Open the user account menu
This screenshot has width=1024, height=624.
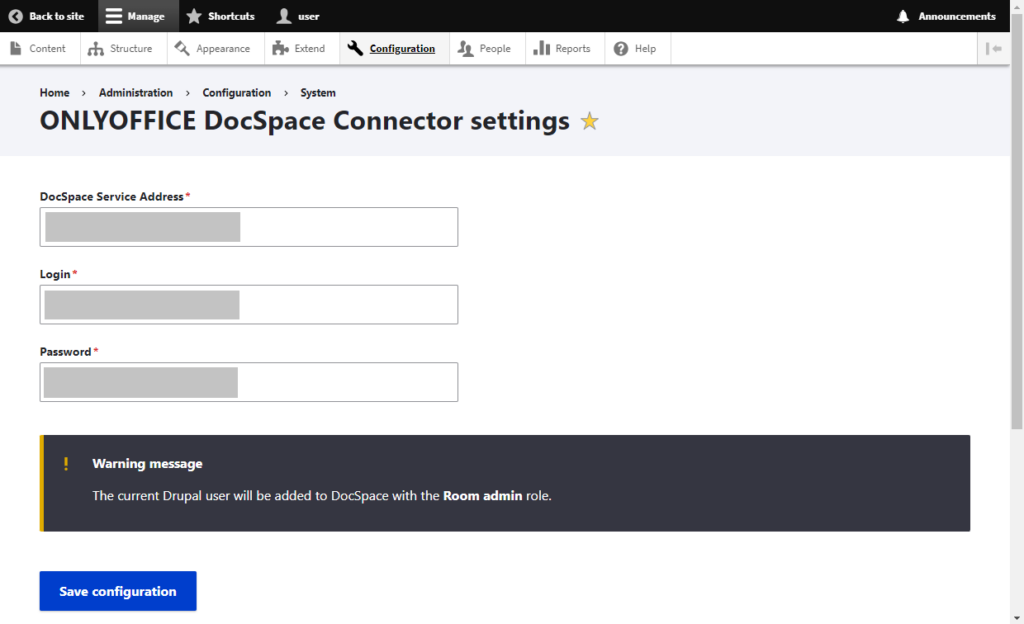(296, 16)
